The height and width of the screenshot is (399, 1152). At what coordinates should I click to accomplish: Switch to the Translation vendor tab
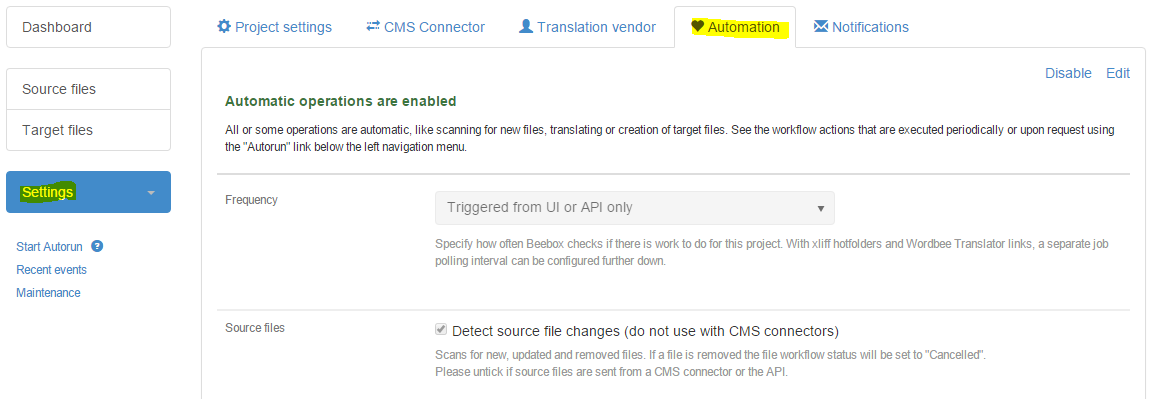(x=587, y=27)
